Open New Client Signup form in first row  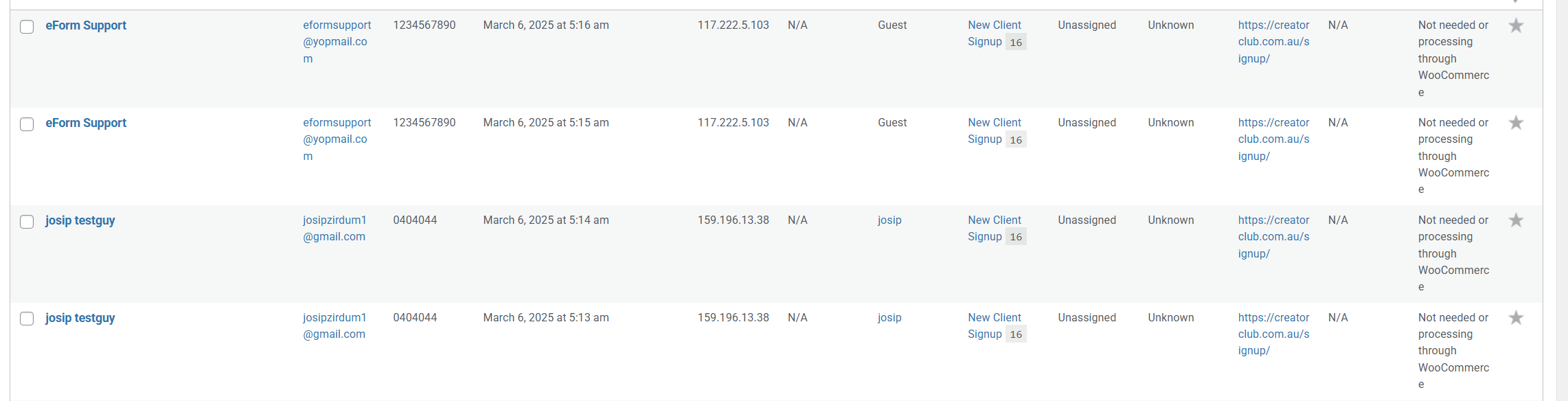994,34
